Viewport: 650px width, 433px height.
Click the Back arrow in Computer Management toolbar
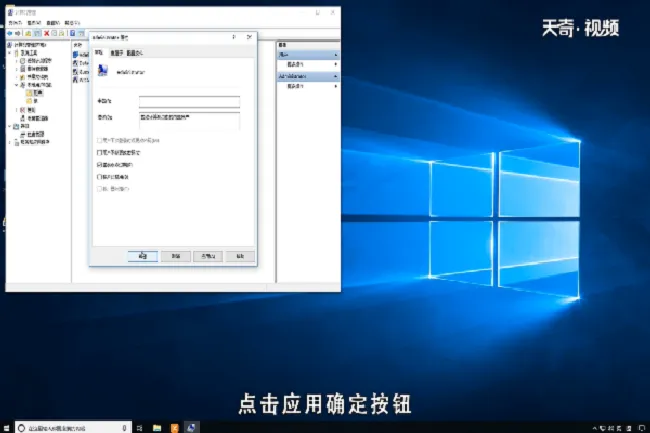click(10, 33)
